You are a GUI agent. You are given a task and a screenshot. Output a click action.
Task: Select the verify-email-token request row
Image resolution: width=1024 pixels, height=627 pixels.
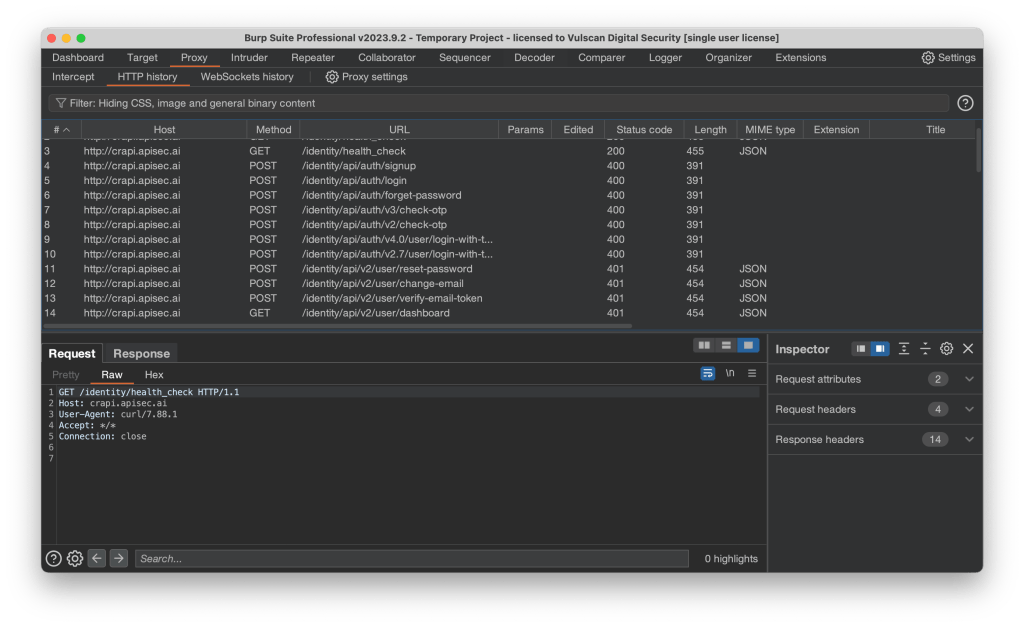click(x=509, y=298)
